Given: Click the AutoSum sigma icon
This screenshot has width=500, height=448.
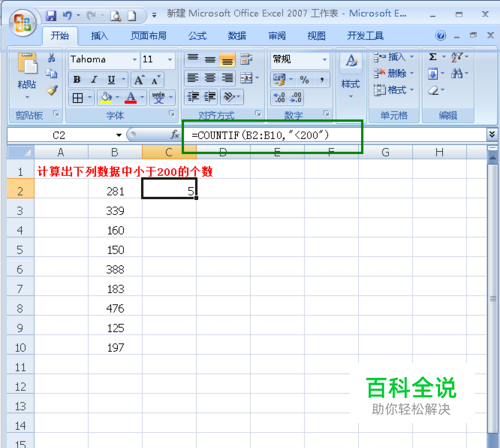Looking at the screenshot, I should point(433,57).
